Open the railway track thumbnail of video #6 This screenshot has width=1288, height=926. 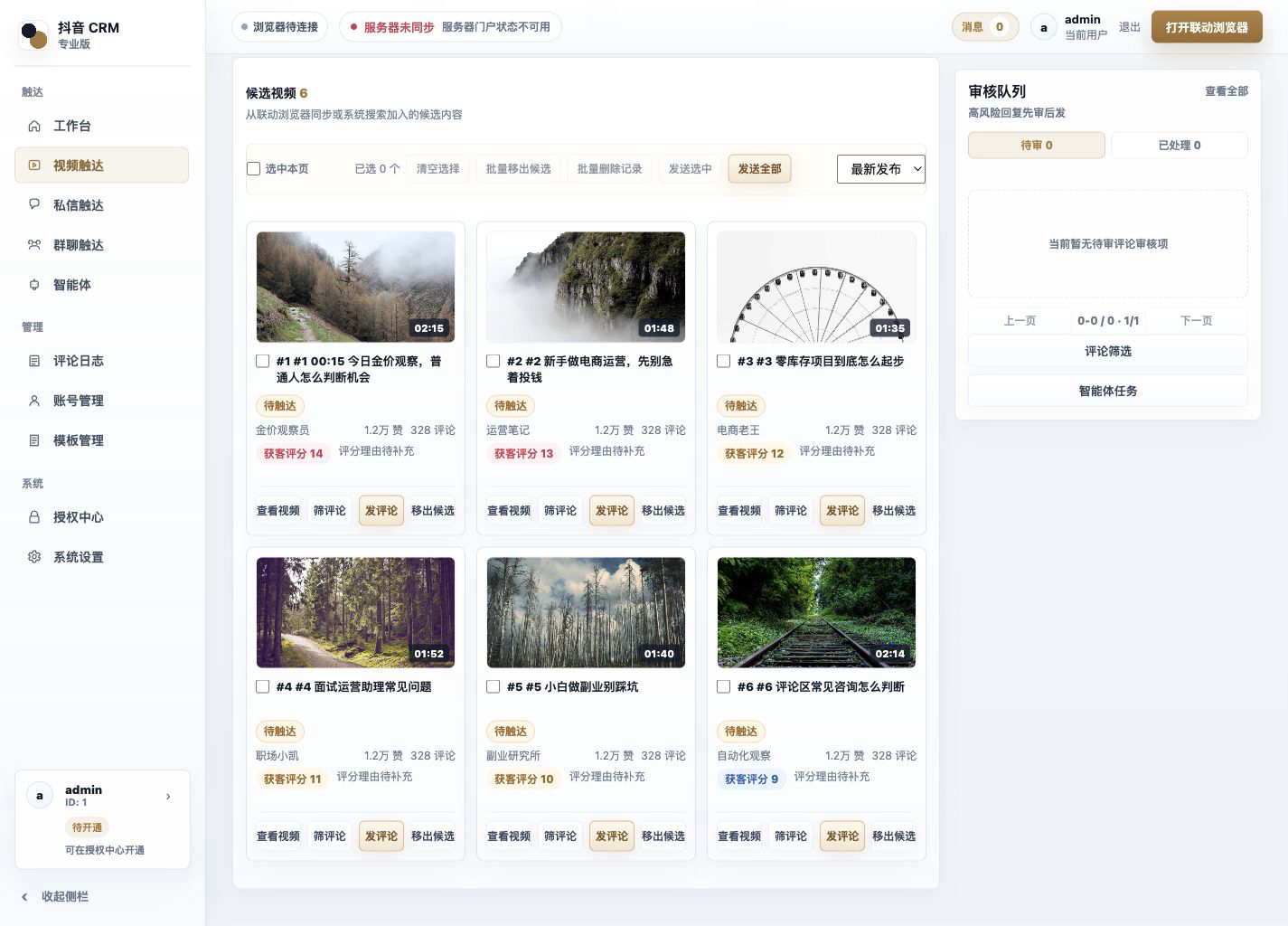816,612
